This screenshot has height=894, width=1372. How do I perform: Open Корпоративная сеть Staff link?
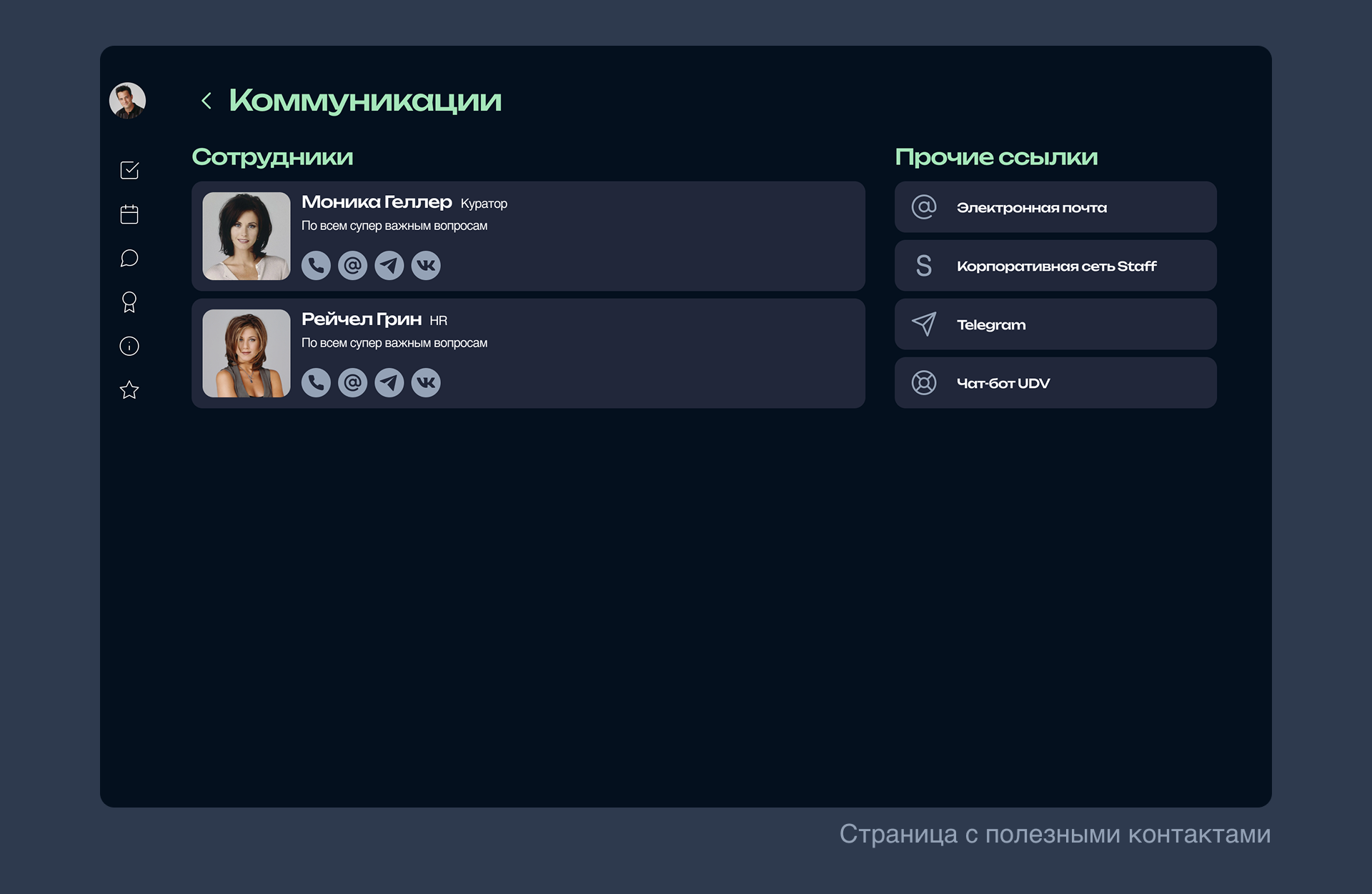click(1055, 266)
